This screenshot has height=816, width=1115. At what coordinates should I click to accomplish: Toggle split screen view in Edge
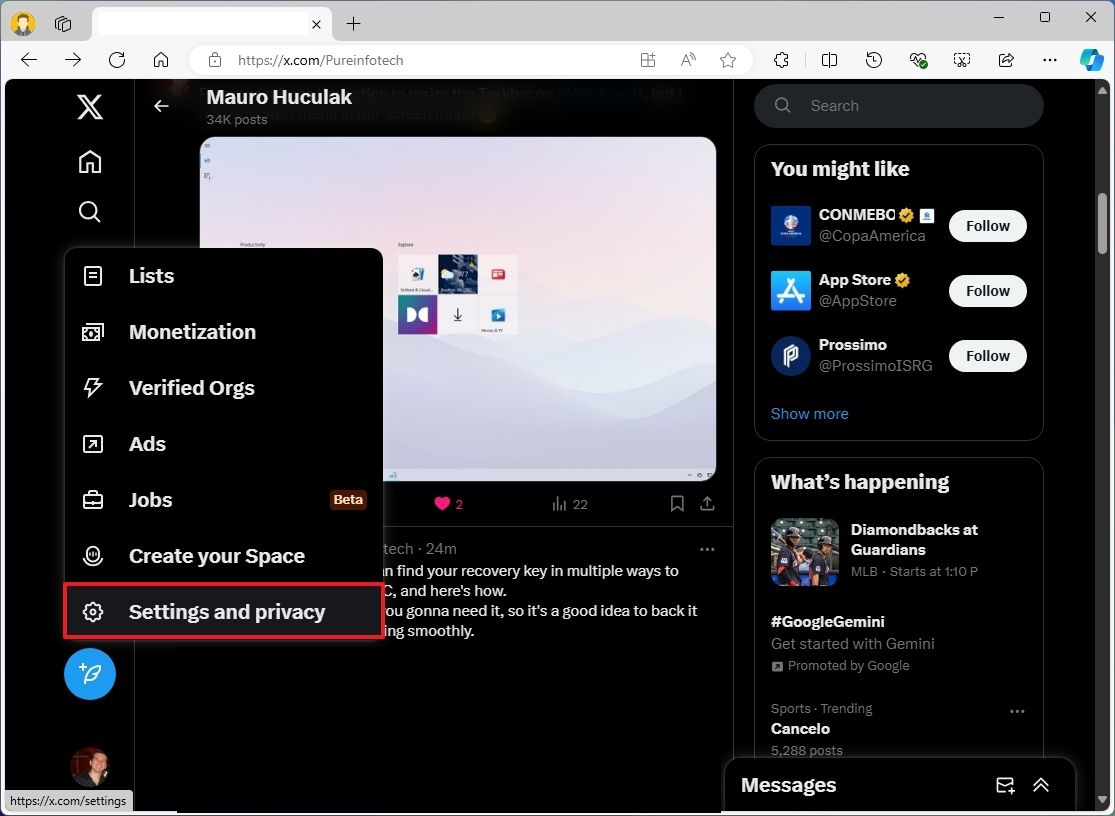829,60
